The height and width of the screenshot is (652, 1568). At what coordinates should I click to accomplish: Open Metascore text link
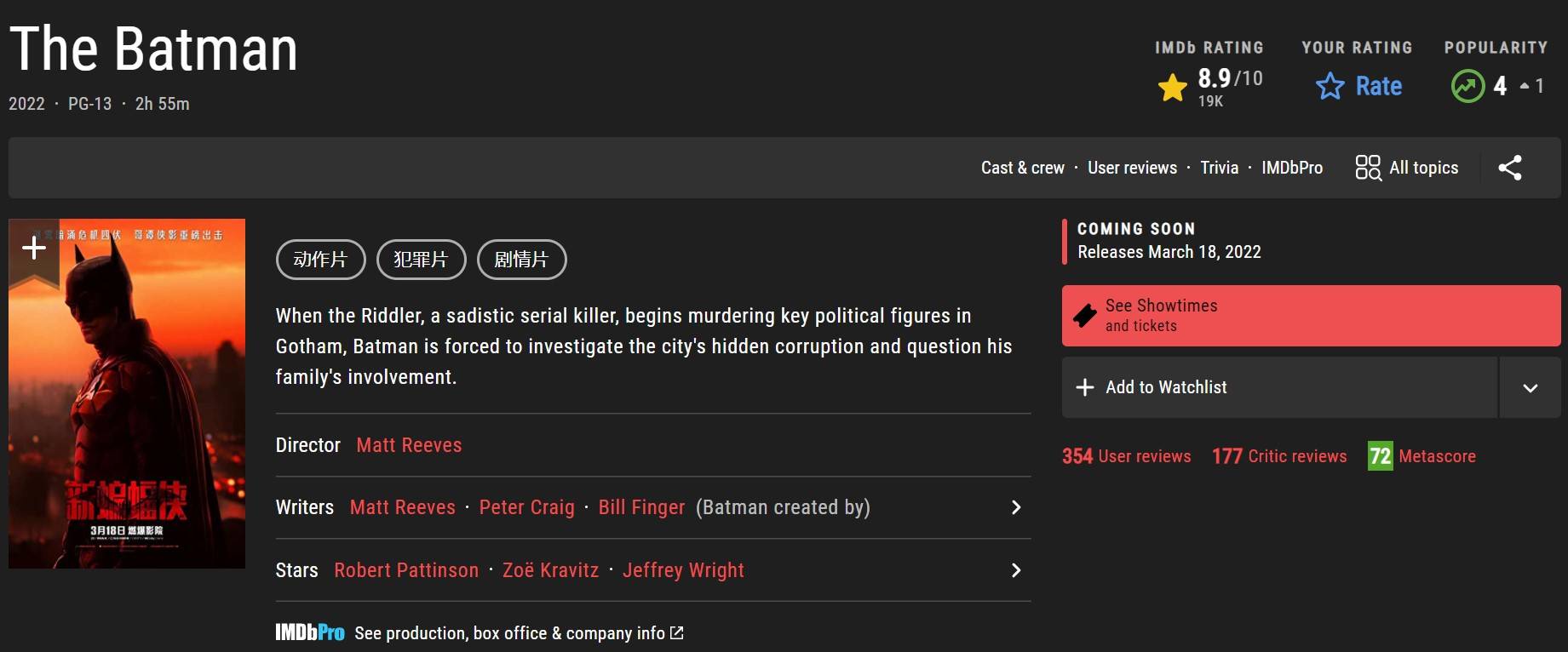(x=1438, y=456)
